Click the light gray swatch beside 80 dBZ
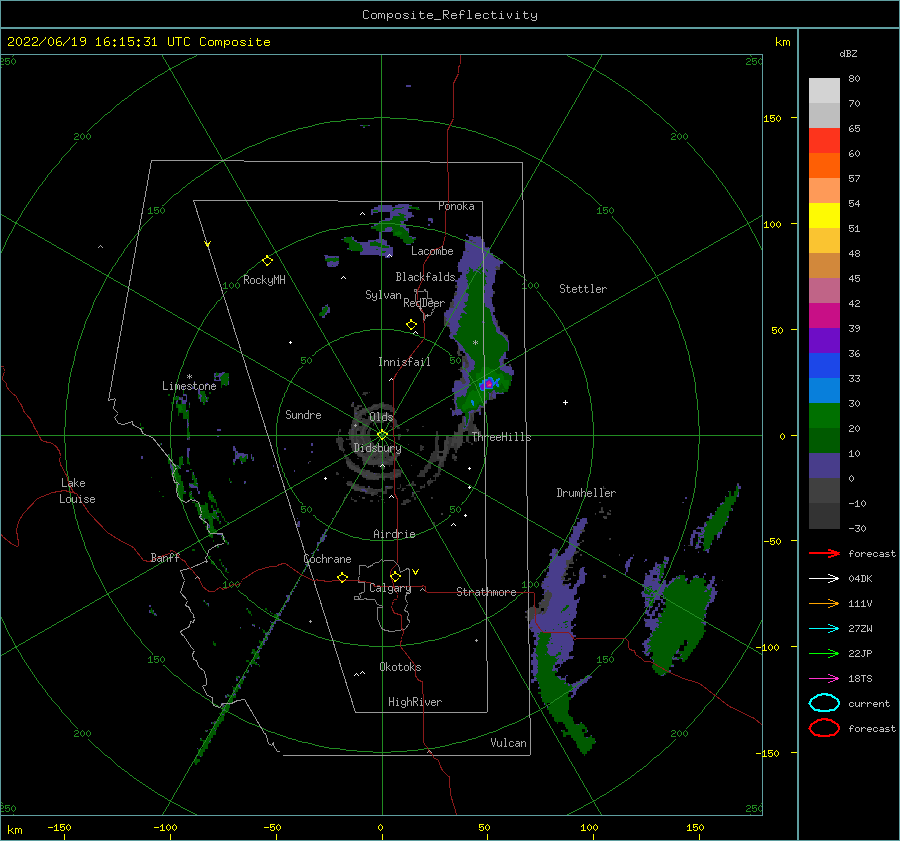 (x=824, y=90)
